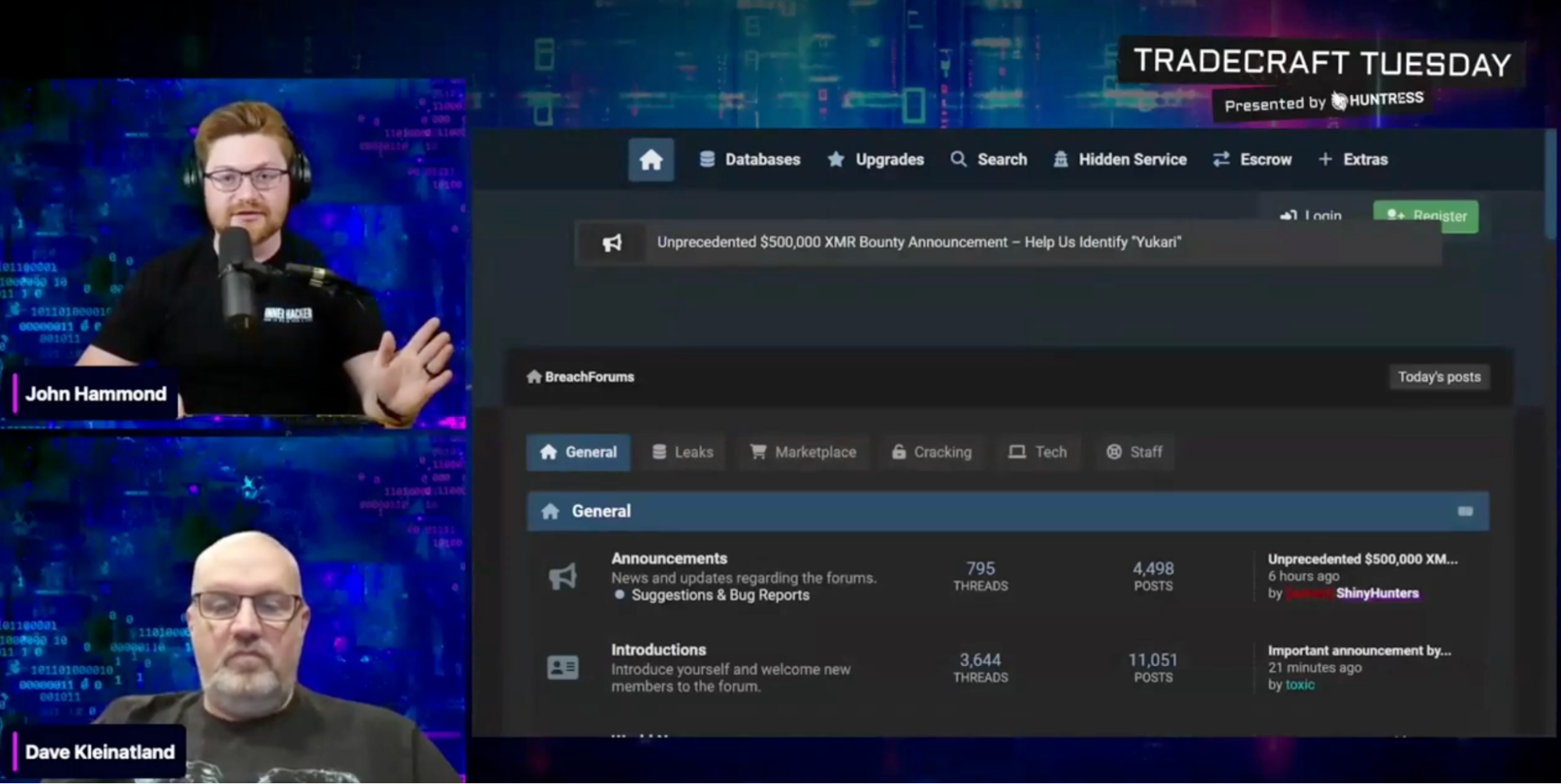Open the Introductions forum
Viewport: 1561px width, 784px height.
658,650
